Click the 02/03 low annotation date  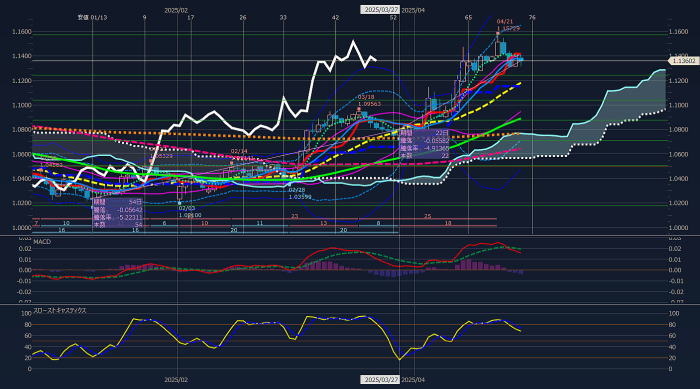coord(187,209)
